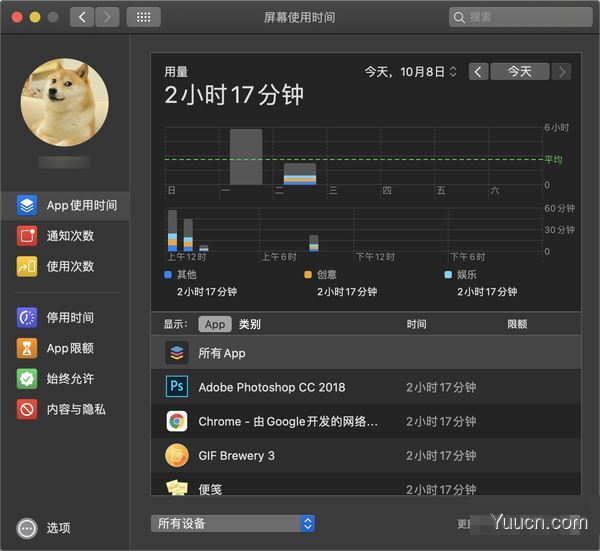Click the 选项 ellipsis icon
Image resolution: width=600 pixels, height=551 pixels.
point(27,528)
